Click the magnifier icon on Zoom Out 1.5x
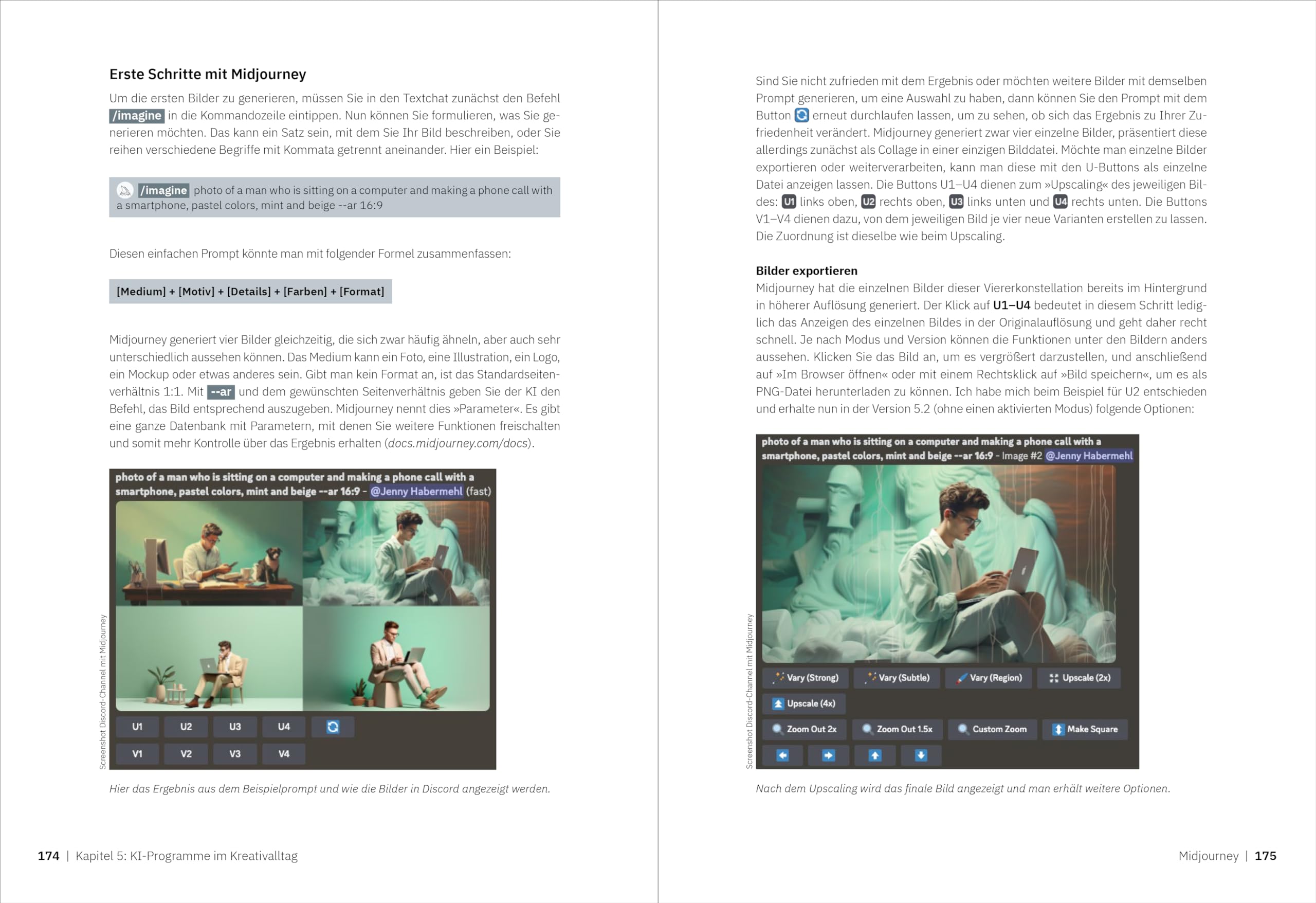Image resolution: width=1316 pixels, height=903 pixels. 868,729
